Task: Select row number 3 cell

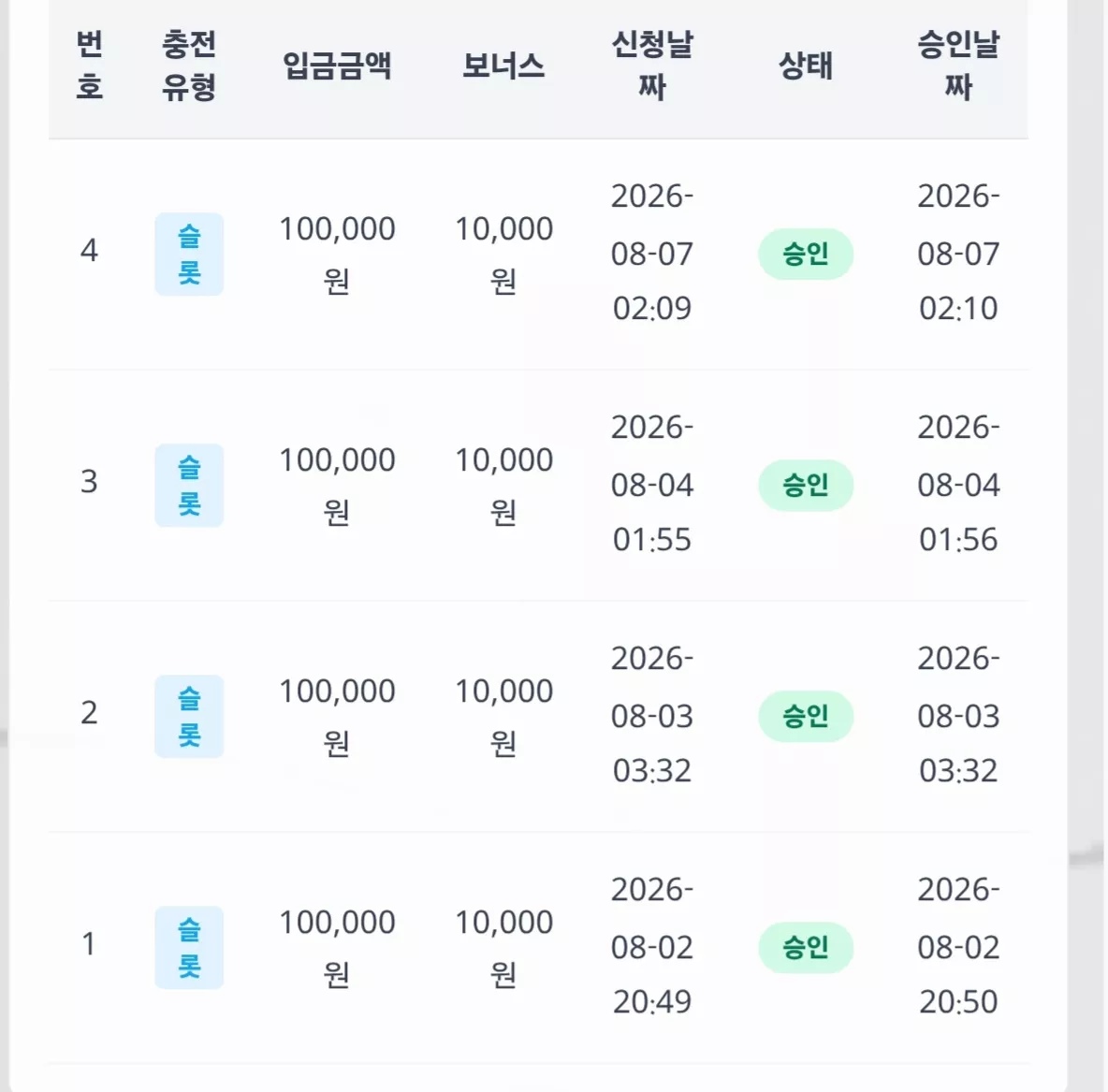Action: click(x=89, y=481)
